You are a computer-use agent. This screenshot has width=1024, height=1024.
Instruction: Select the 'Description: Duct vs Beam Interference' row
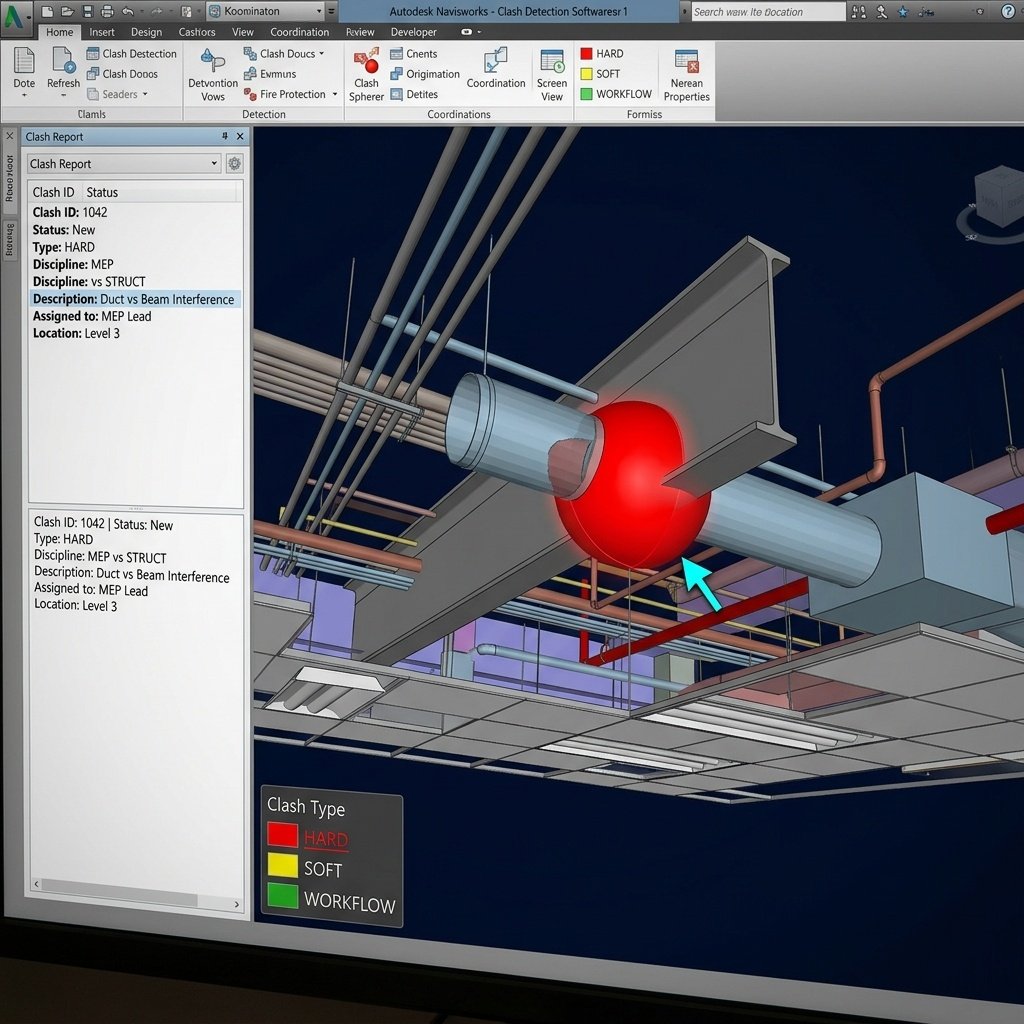(x=135, y=299)
